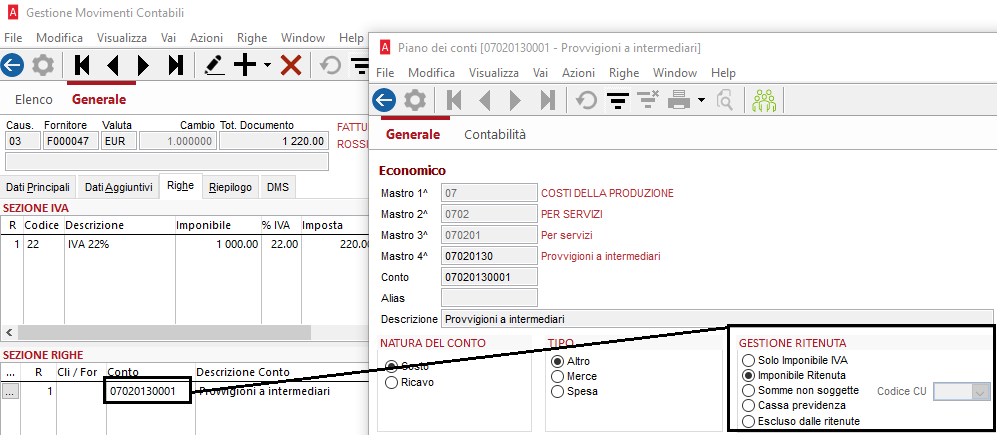Click the plus add-record icon
The image size is (997, 435).
(x=245, y=65)
